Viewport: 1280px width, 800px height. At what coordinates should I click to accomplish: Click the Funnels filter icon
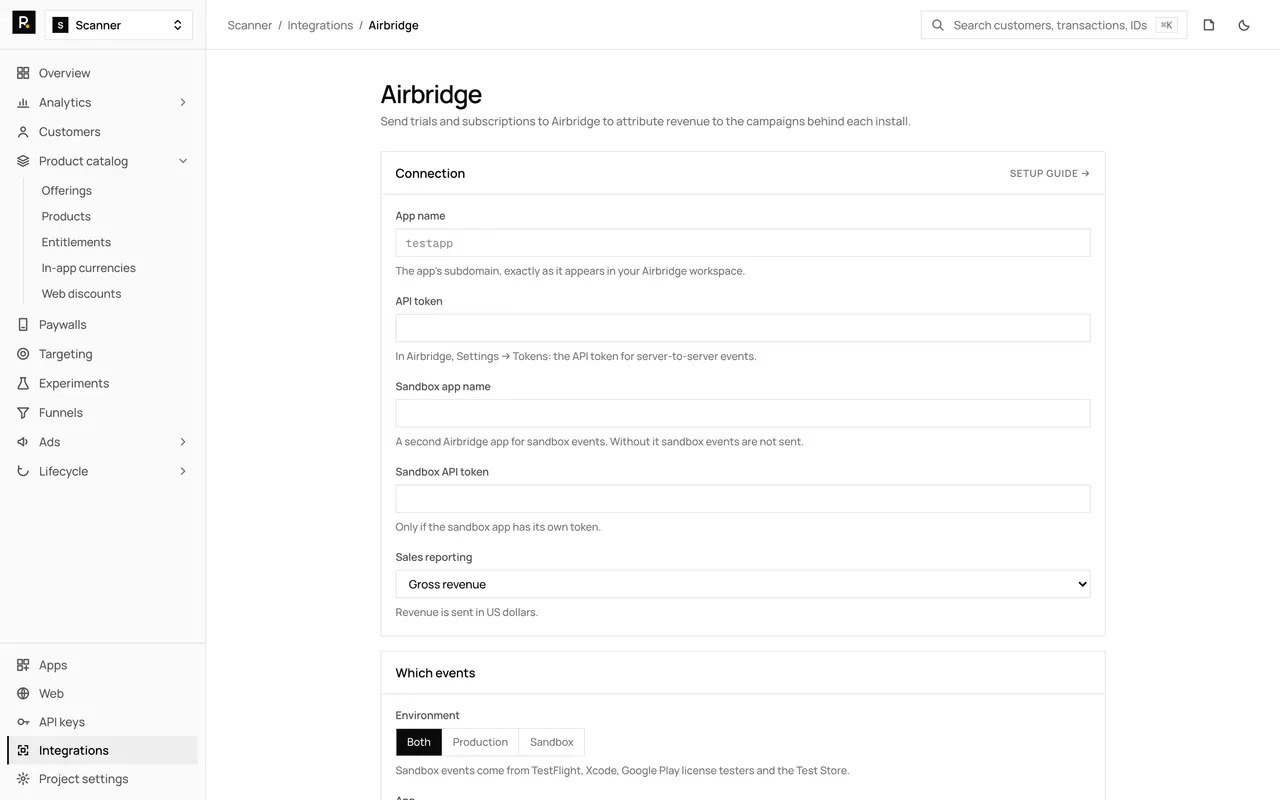pos(23,413)
